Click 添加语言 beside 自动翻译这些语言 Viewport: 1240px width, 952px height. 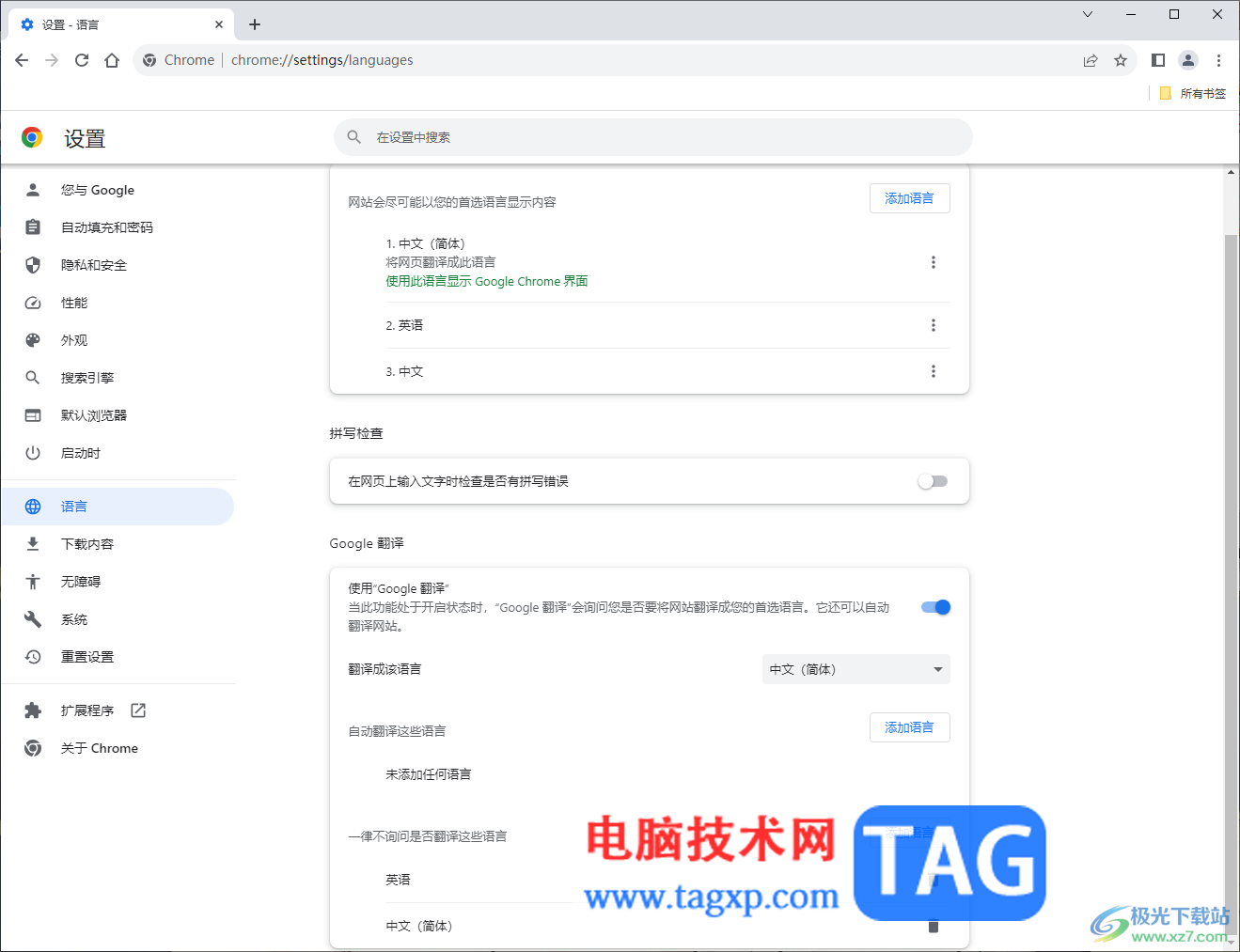909,727
